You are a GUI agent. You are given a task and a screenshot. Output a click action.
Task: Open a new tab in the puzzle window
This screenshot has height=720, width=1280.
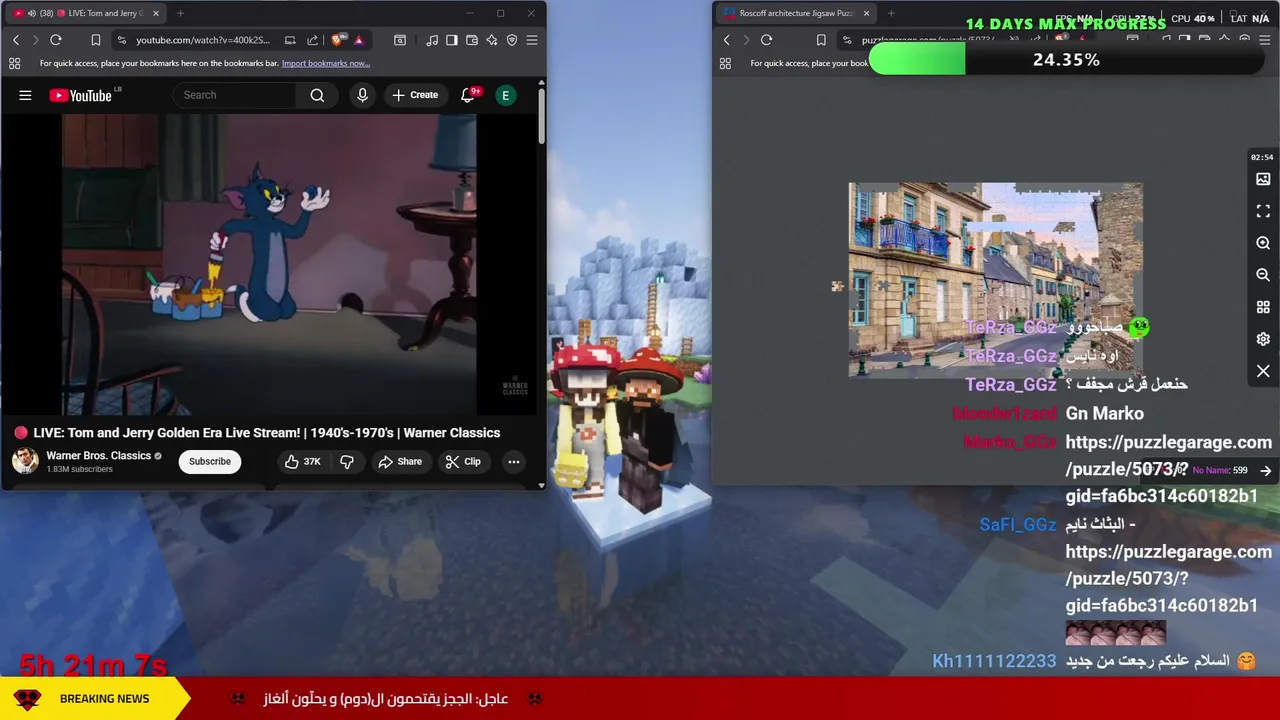coord(891,13)
